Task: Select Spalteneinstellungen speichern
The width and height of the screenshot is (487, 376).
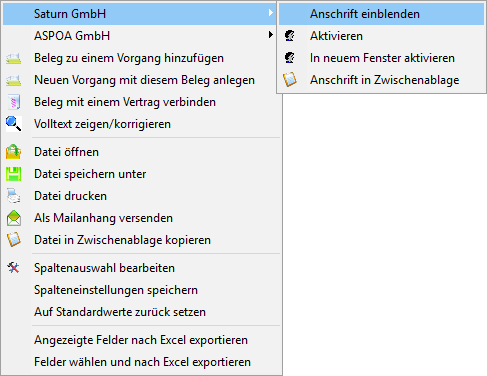Action: (140, 290)
